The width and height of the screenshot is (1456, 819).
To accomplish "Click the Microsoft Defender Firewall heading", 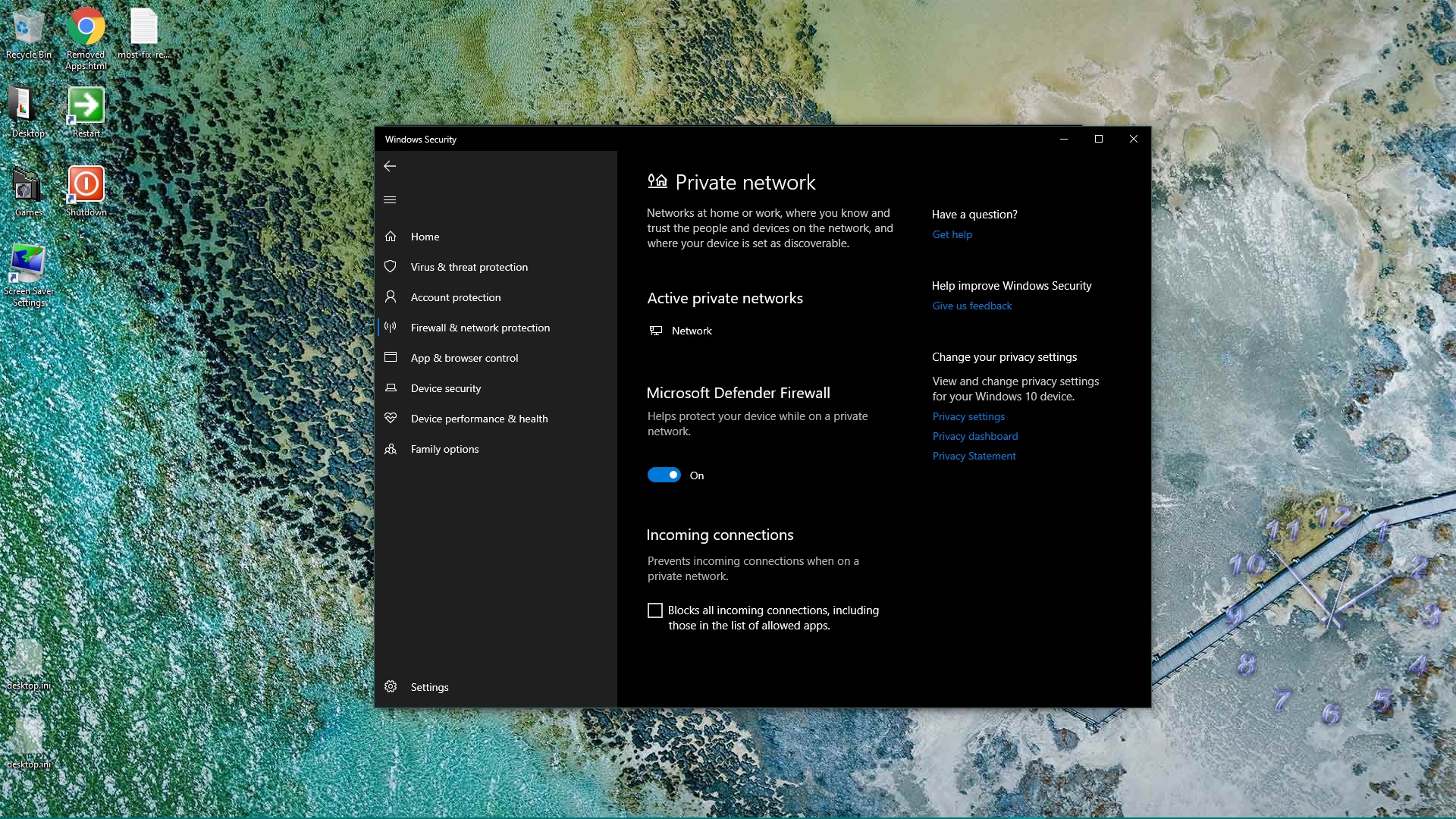I will [x=738, y=393].
